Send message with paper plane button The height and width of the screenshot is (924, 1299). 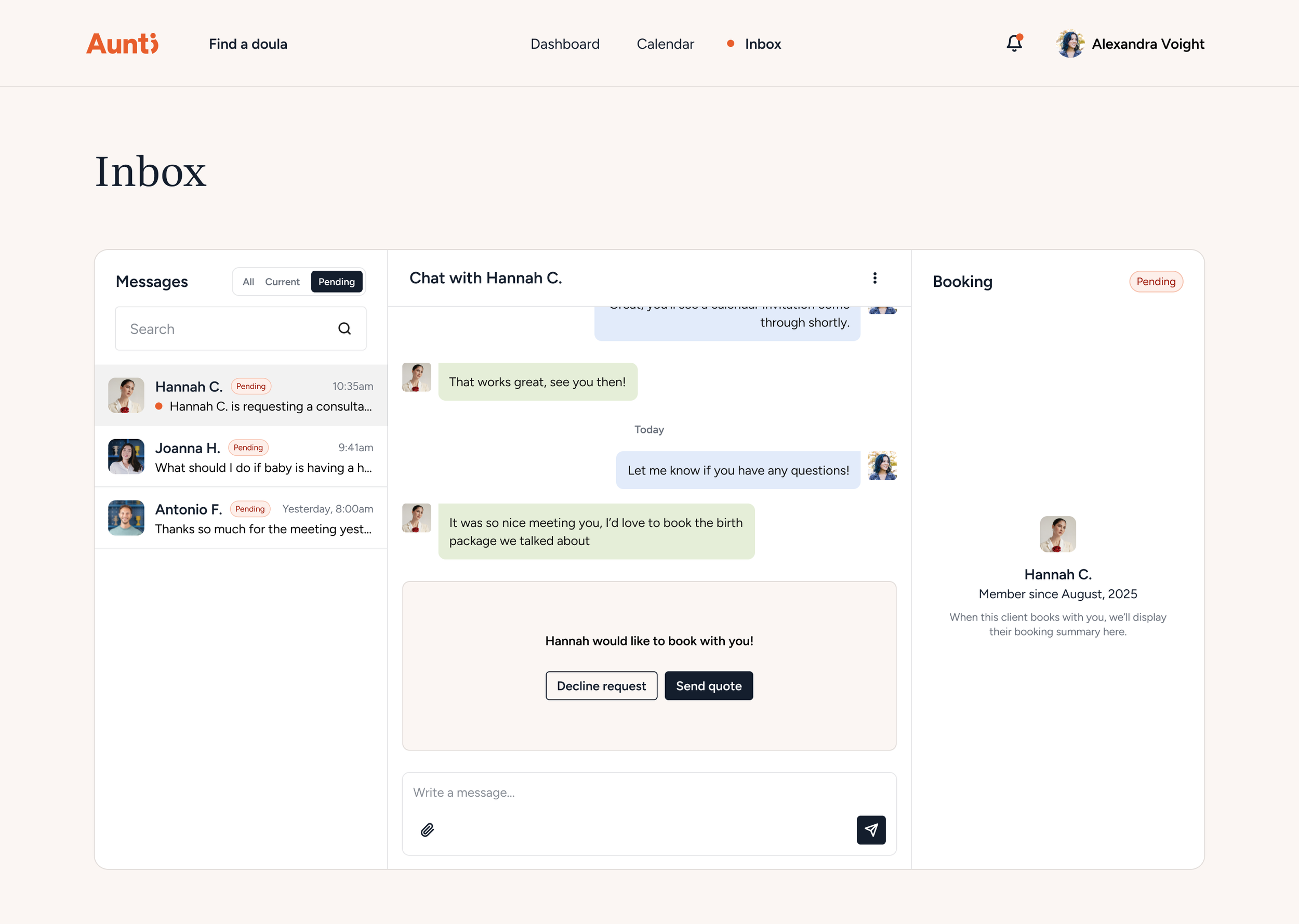[x=871, y=830]
